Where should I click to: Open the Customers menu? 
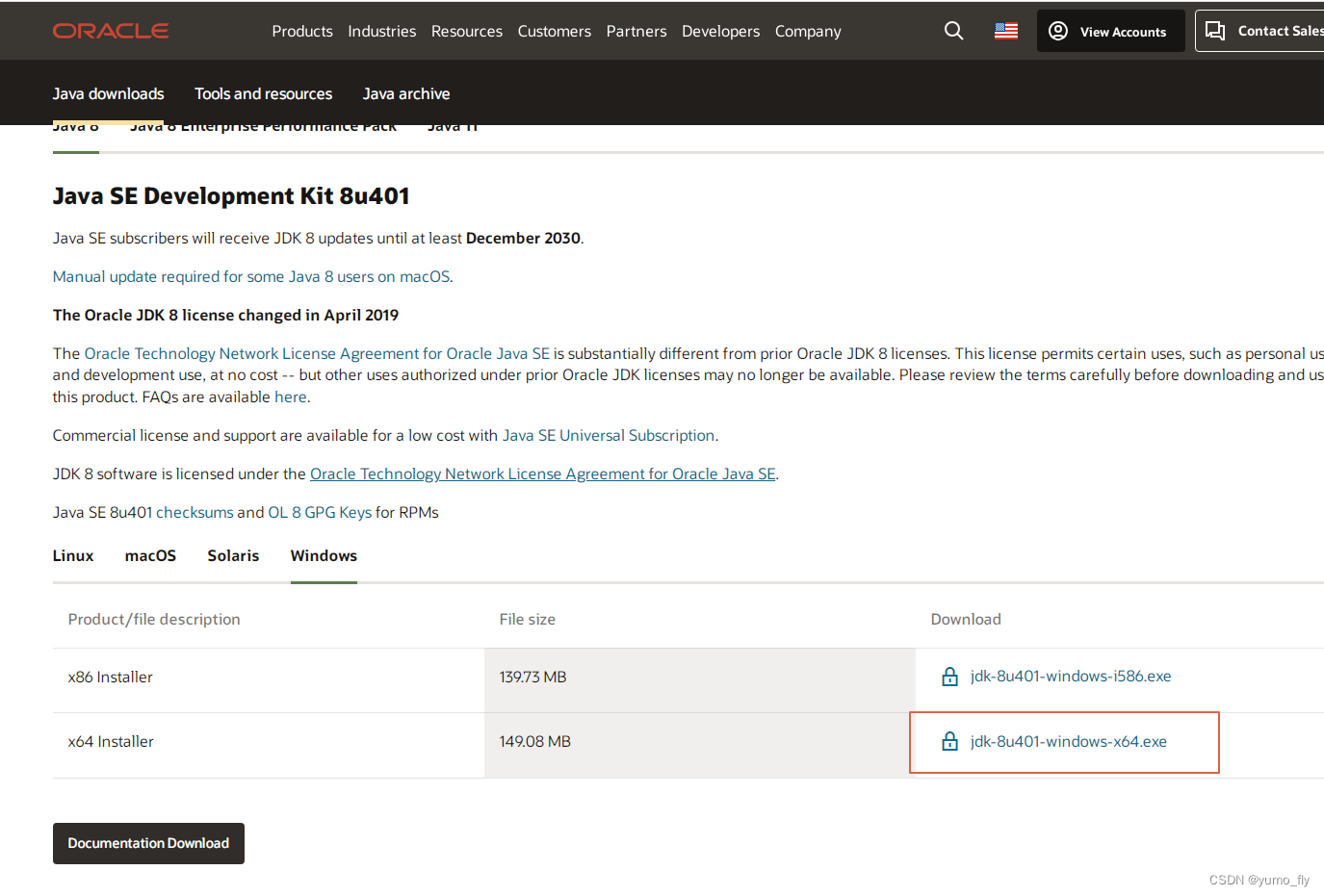(555, 31)
